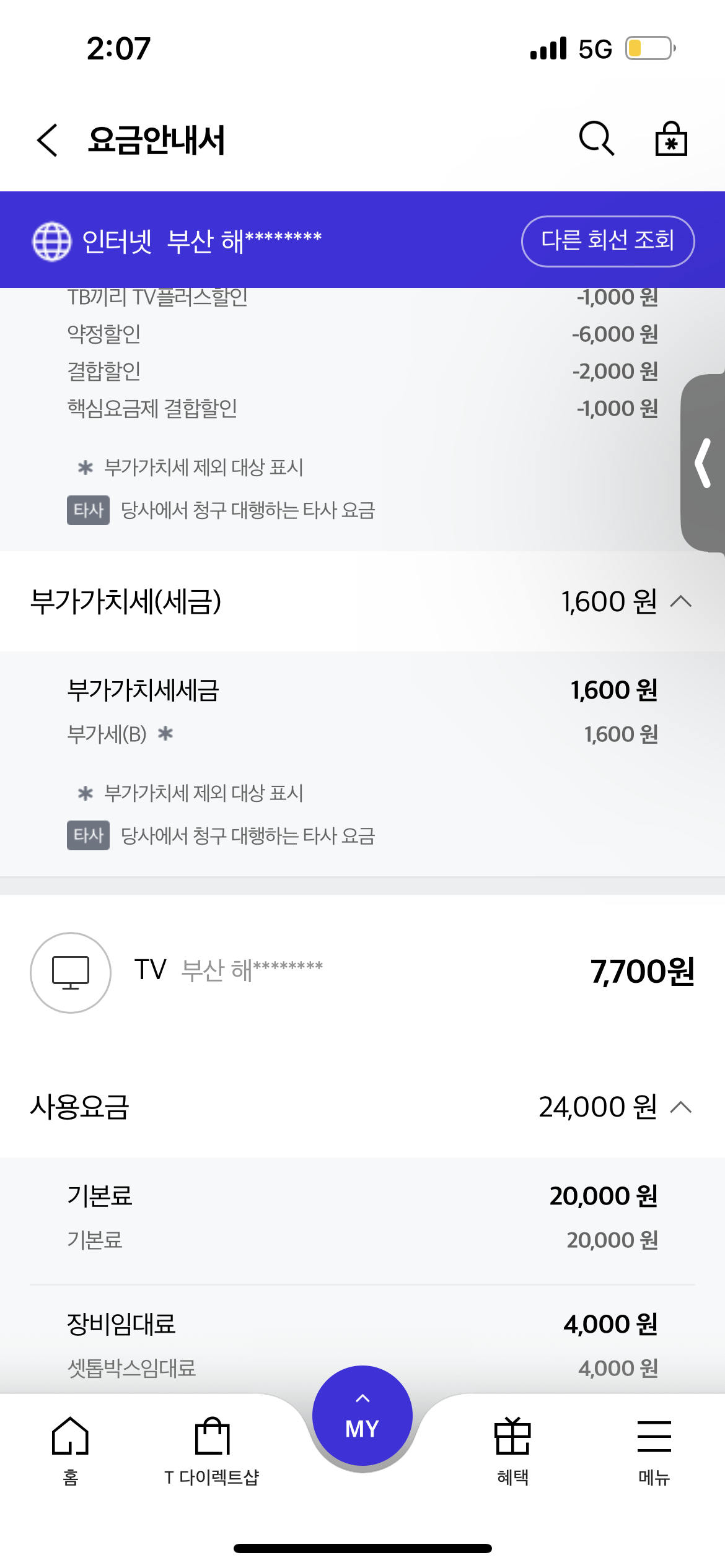Tap the 기본료 20,000 원 row
The width and height of the screenshot is (725, 1568).
(362, 1196)
